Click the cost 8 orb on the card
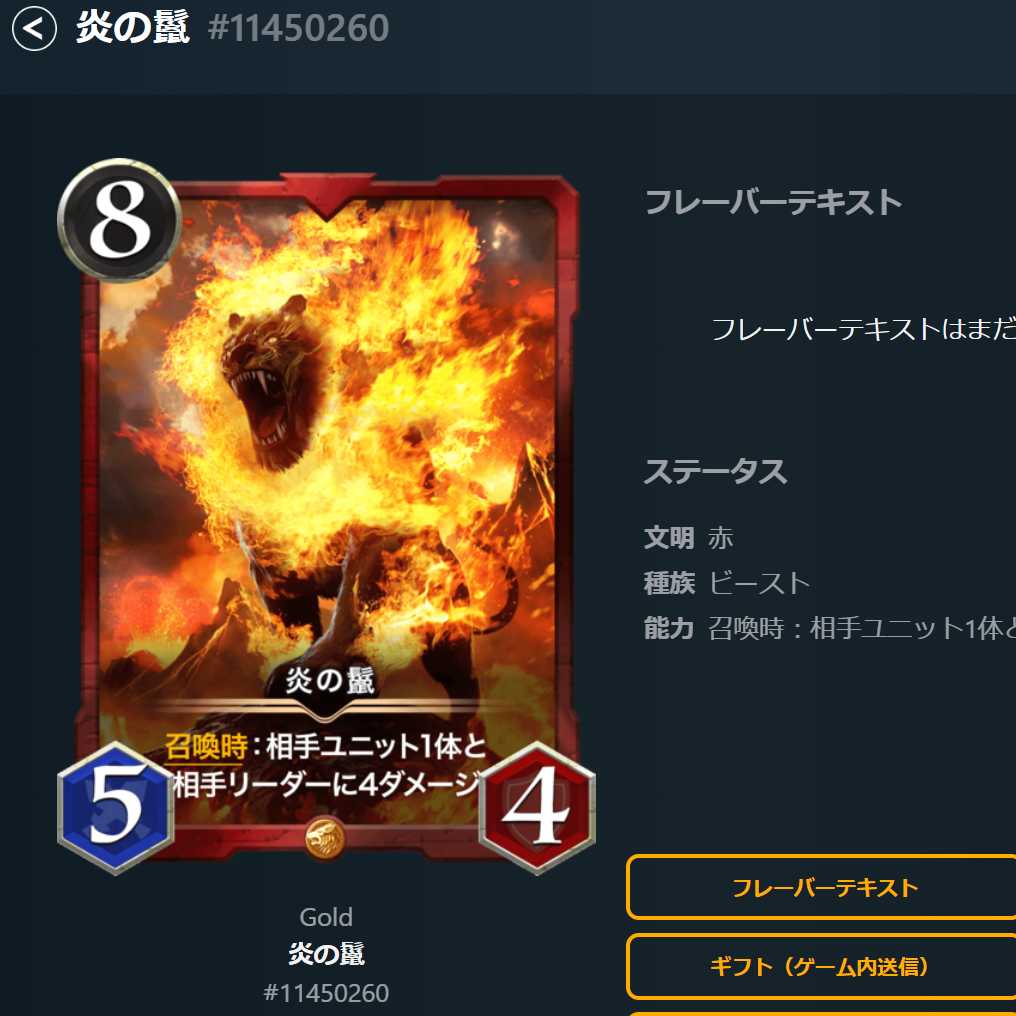Screen dimensions: 1016x1016 click(x=119, y=220)
